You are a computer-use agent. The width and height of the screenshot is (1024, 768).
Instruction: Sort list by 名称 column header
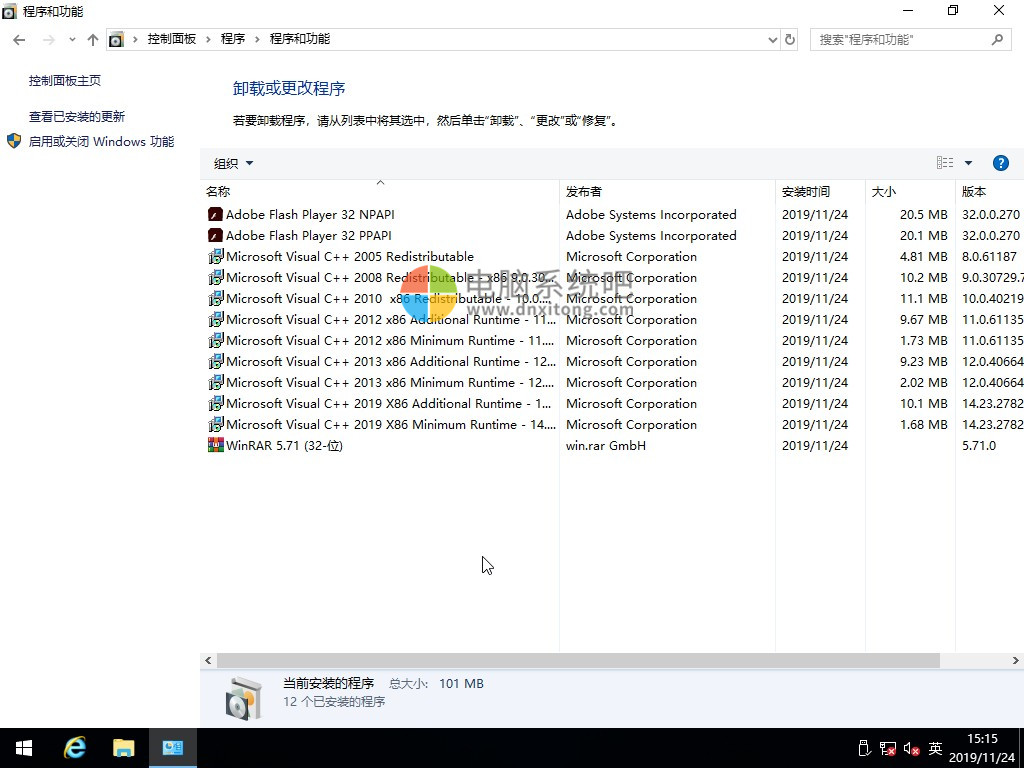coord(218,191)
